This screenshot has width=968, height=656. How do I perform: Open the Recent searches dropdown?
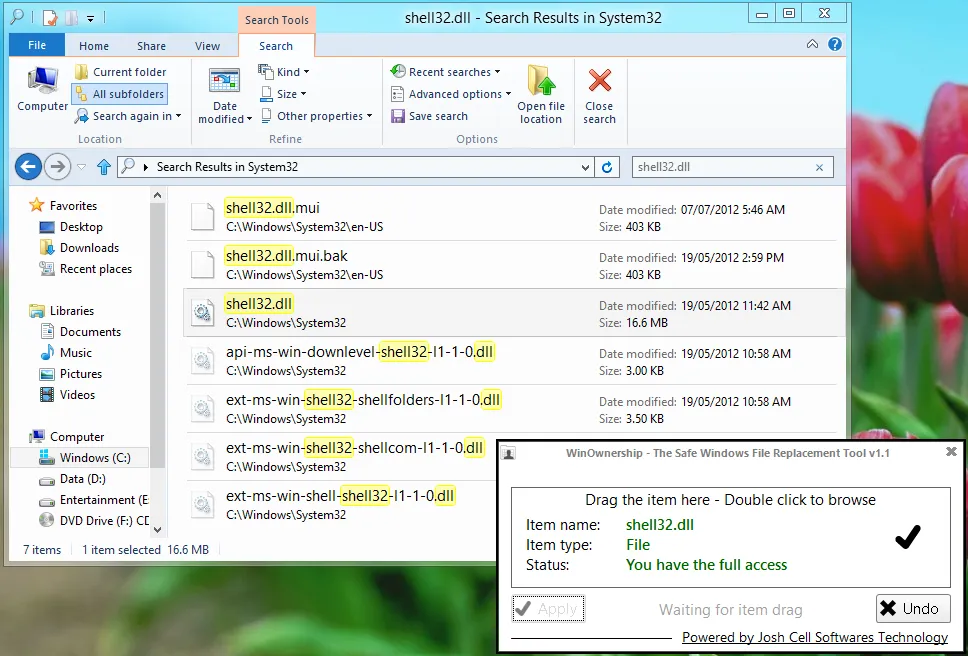pos(446,72)
